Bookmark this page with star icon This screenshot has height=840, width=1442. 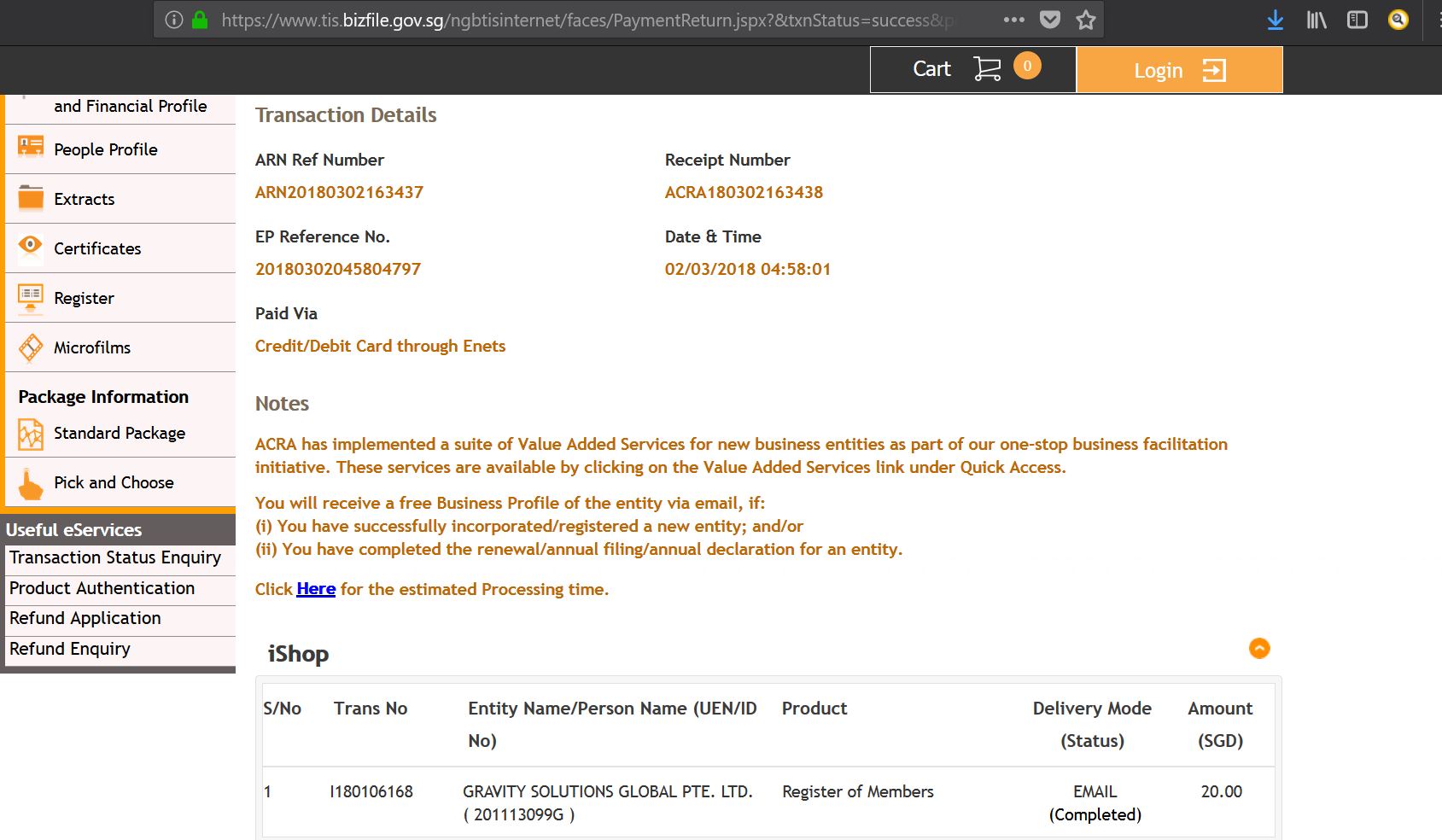[1086, 20]
